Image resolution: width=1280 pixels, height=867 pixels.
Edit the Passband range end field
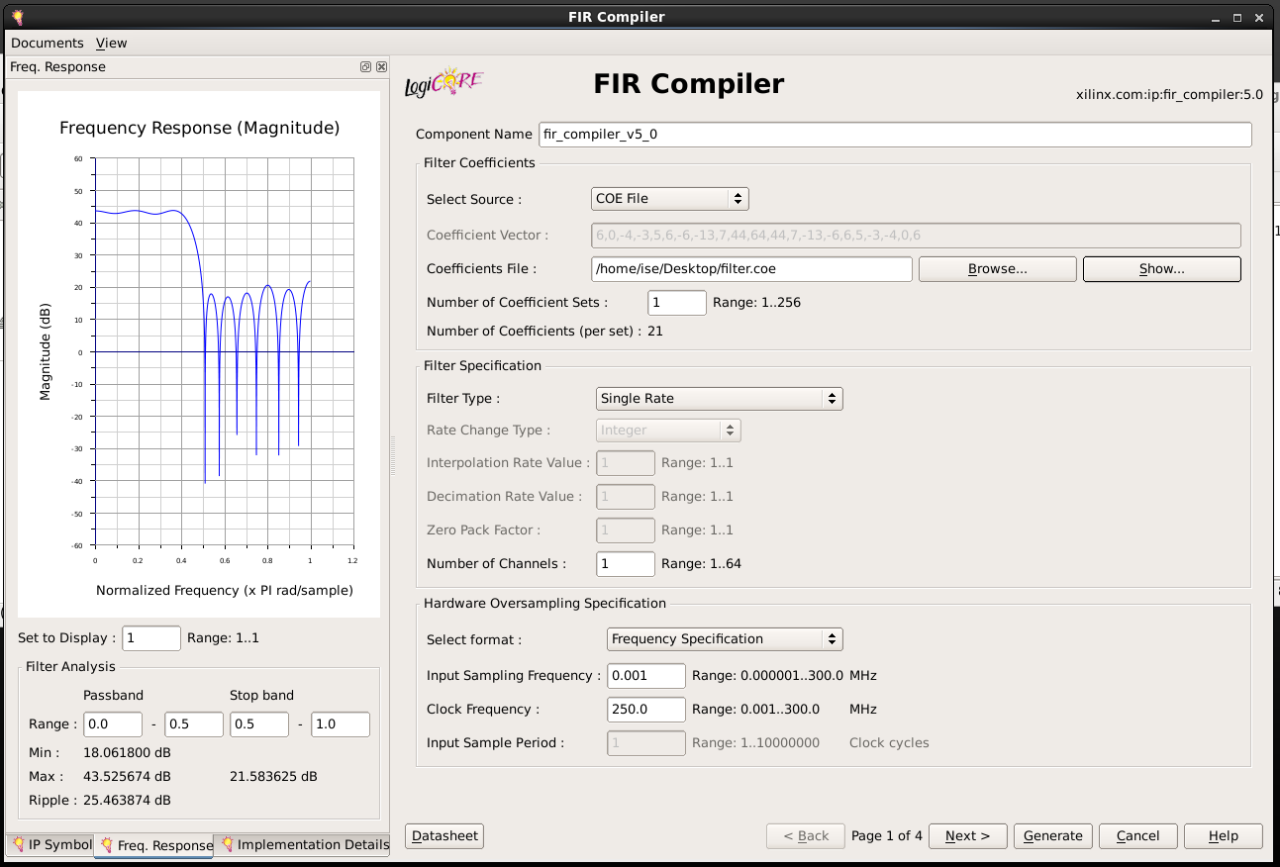(x=194, y=725)
